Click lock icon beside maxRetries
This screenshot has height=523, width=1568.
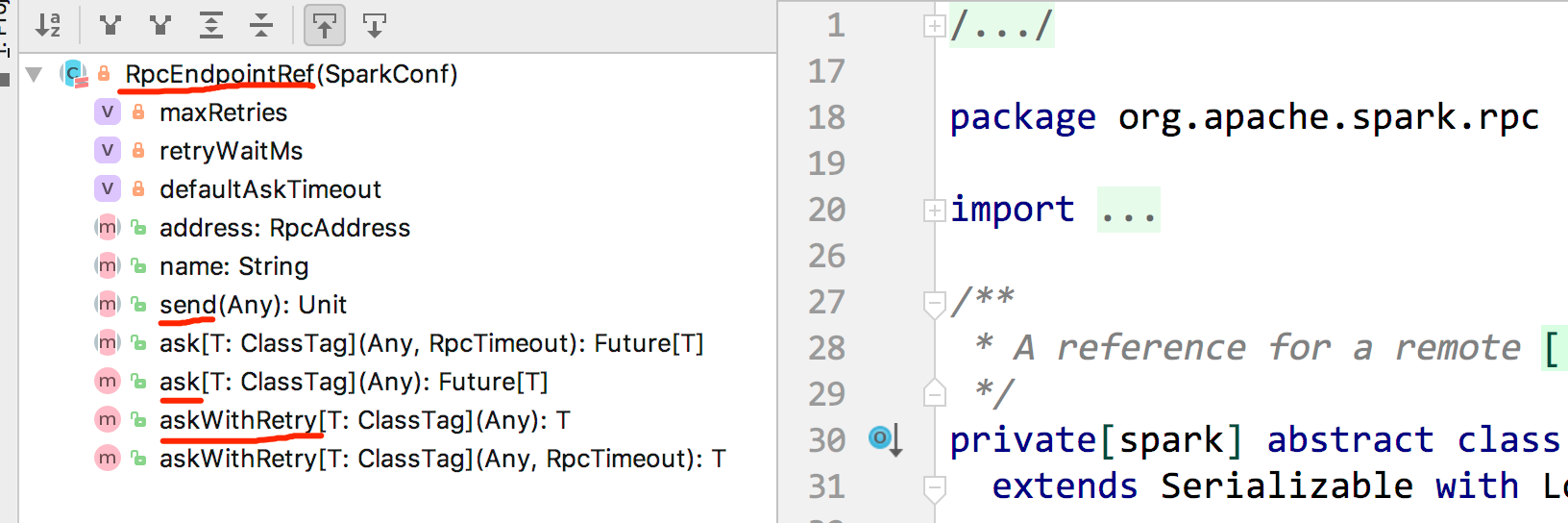pyautogui.click(x=138, y=112)
